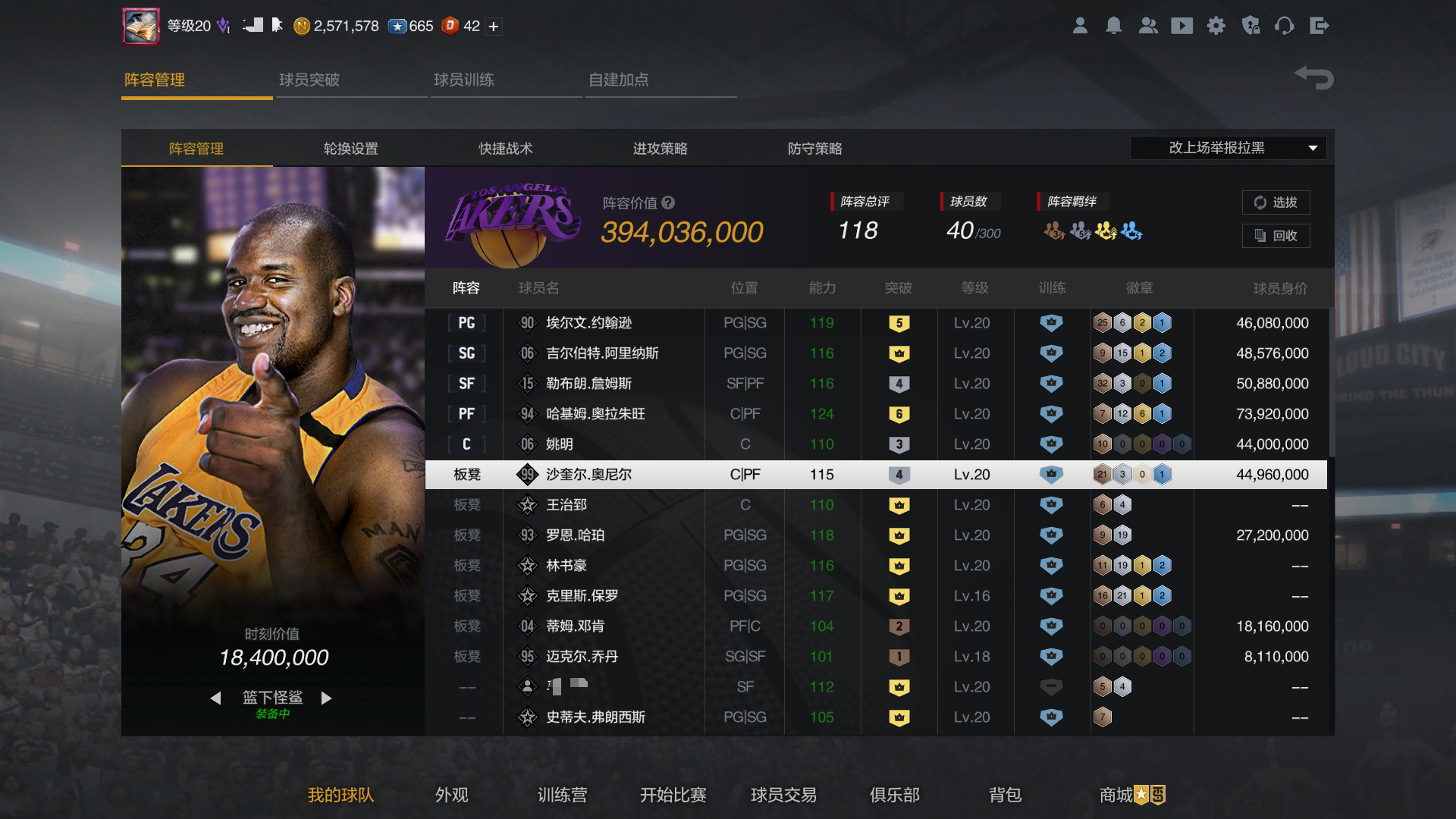Open the 轮换设置 tab
Image resolution: width=1456 pixels, height=819 pixels.
[x=350, y=149]
